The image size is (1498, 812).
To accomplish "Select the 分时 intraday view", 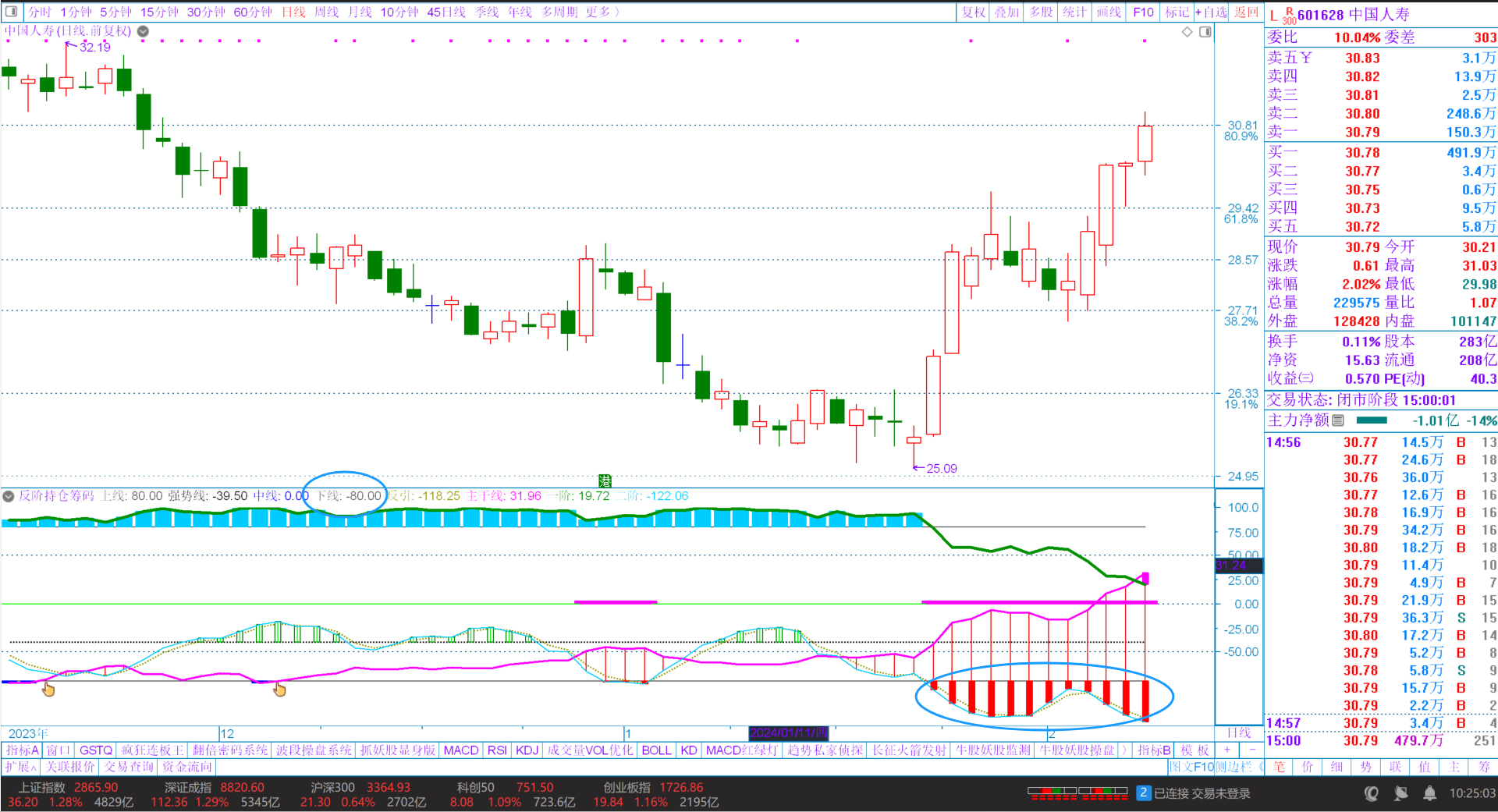I will pyautogui.click(x=40, y=12).
